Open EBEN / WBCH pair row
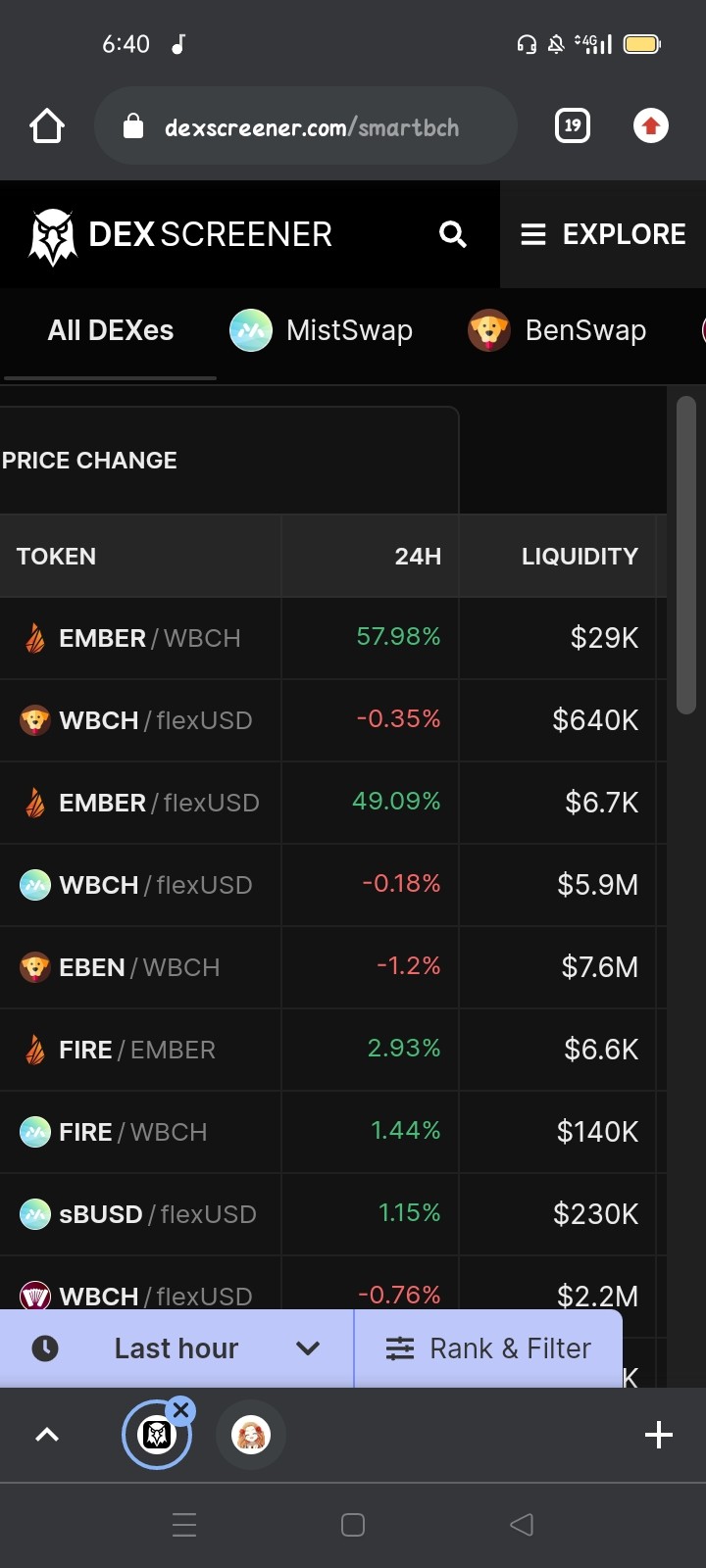The height and width of the screenshot is (1568, 706). pyautogui.click(x=333, y=967)
